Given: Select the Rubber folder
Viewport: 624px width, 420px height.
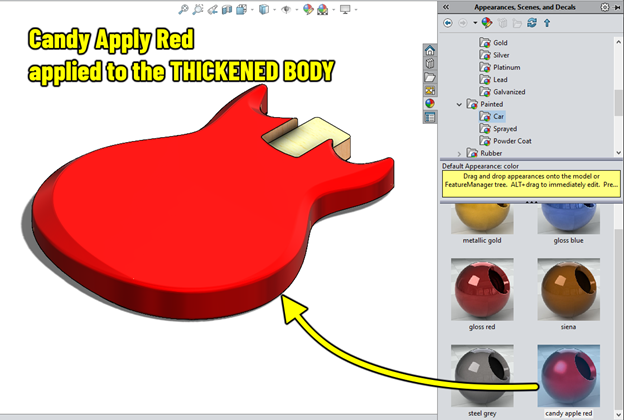Looking at the screenshot, I should pos(484,153).
